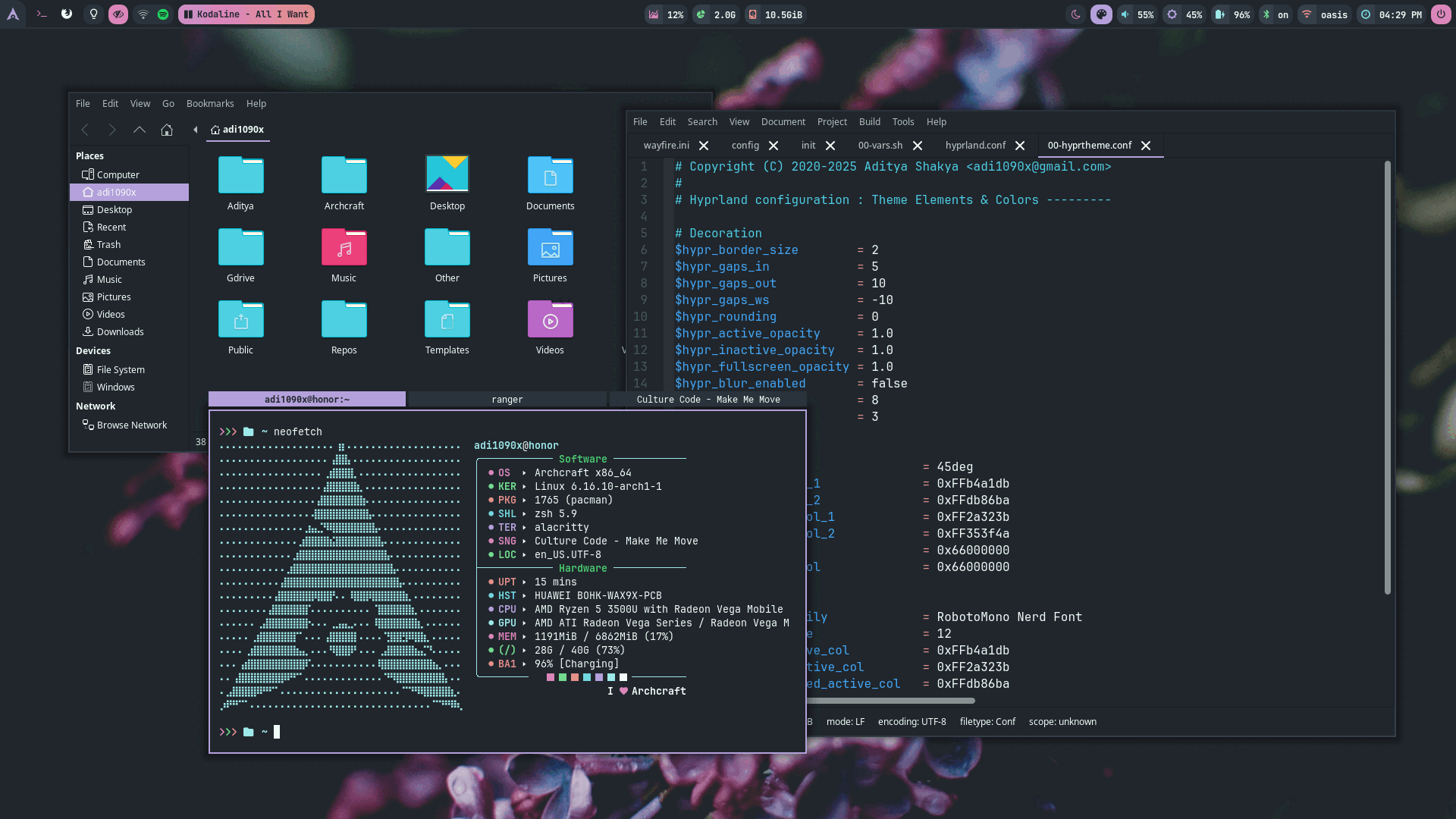Launch terminal from top panel icon
The height and width of the screenshot is (819, 1456).
pyautogui.click(x=42, y=14)
